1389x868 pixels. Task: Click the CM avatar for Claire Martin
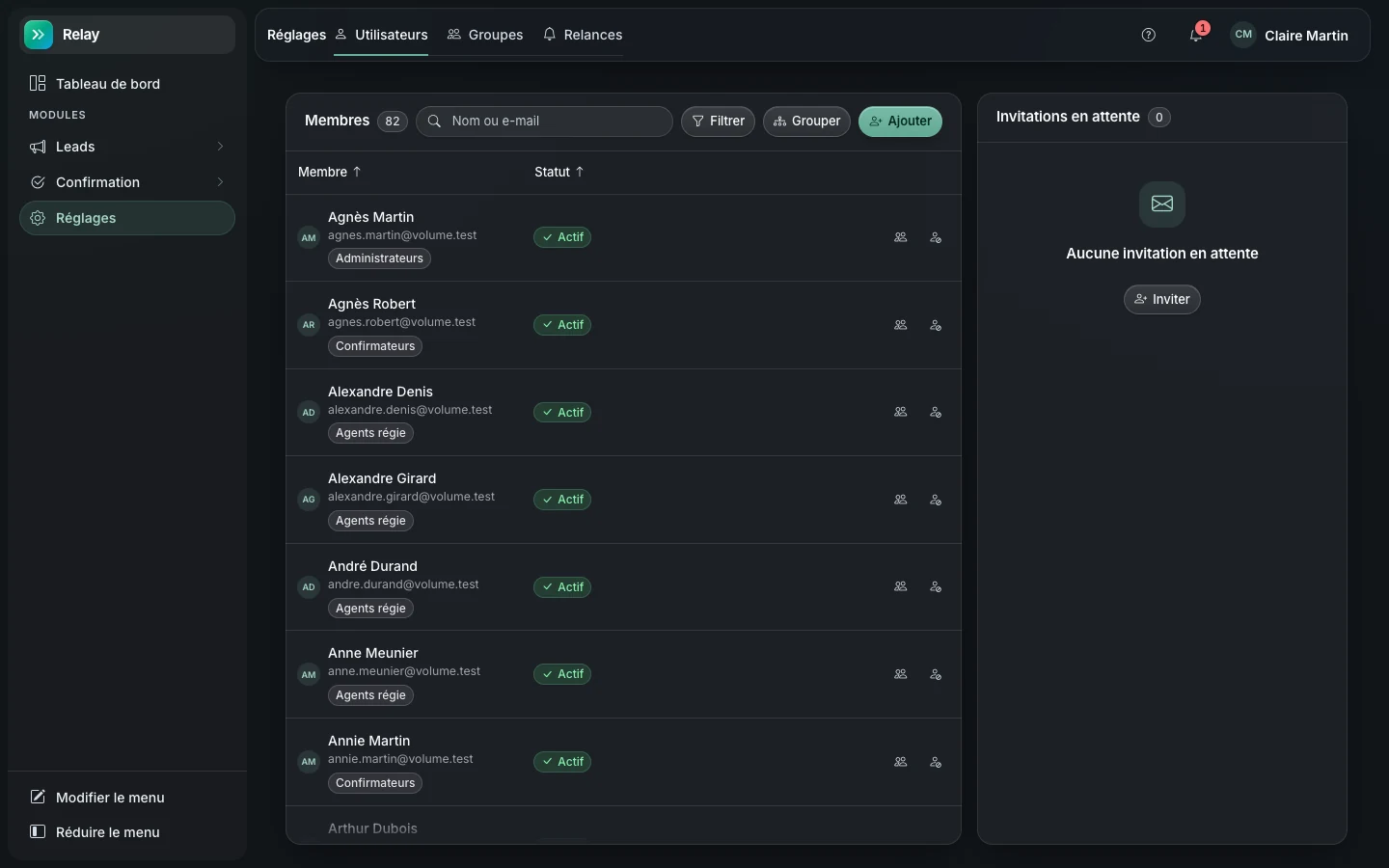(x=1243, y=35)
